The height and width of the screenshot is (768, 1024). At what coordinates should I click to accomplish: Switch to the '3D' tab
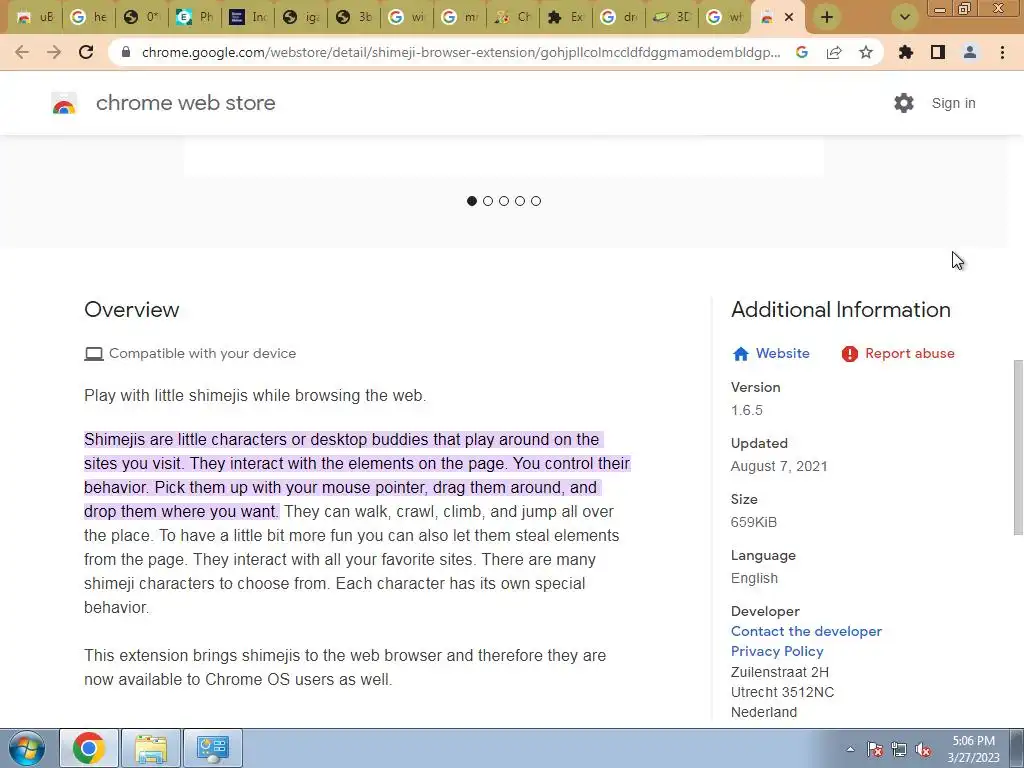pyautogui.click(x=671, y=18)
